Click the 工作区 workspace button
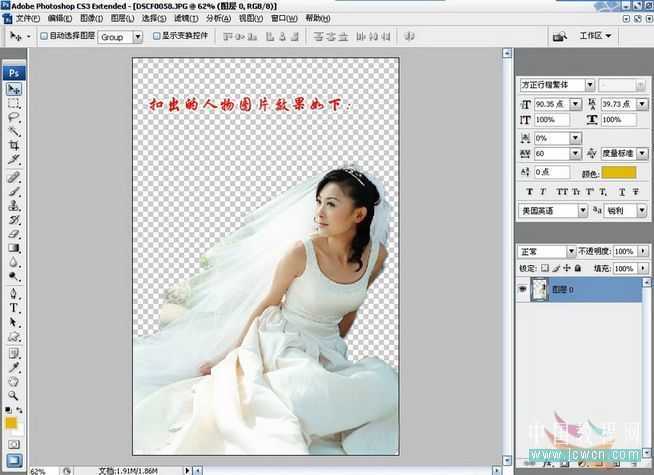The width and height of the screenshot is (654, 475). point(595,36)
